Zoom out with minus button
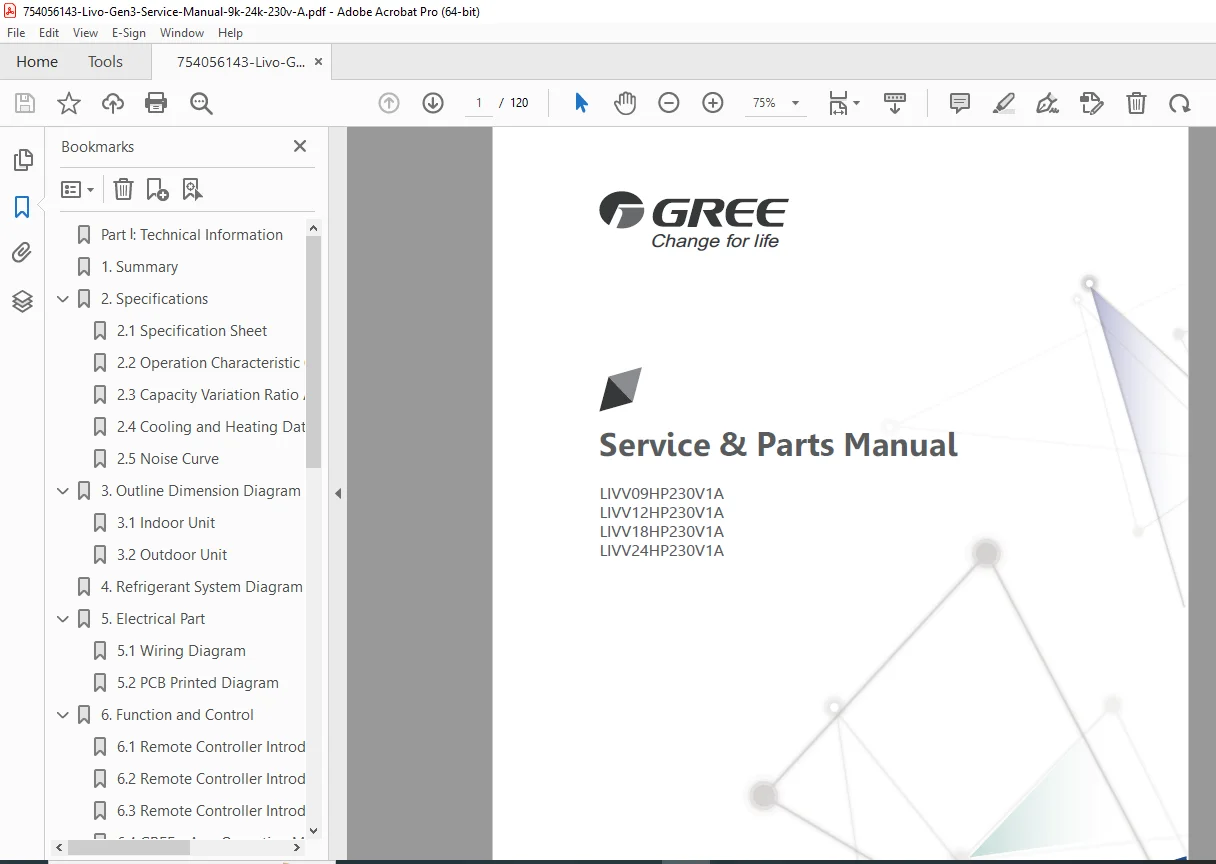 (669, 103)
